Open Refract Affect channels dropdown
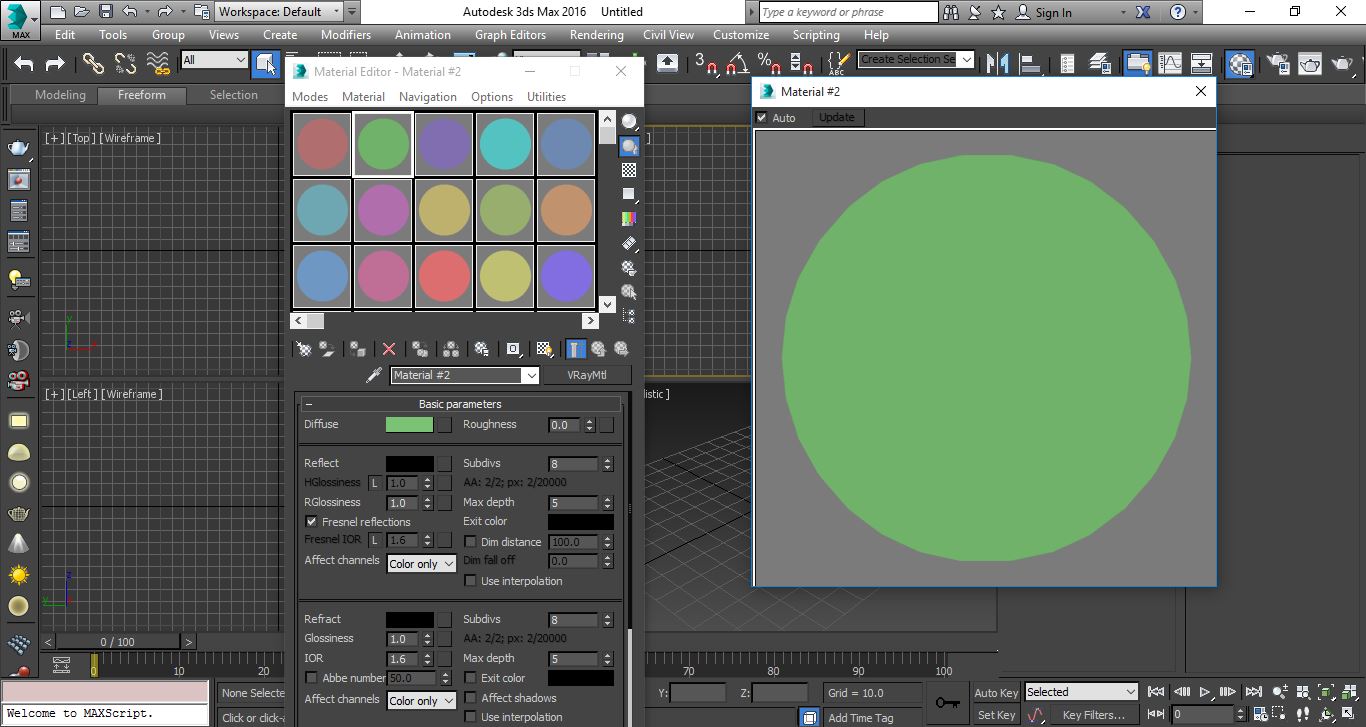Screen dimensions: 1366x727 coord(421,701)
